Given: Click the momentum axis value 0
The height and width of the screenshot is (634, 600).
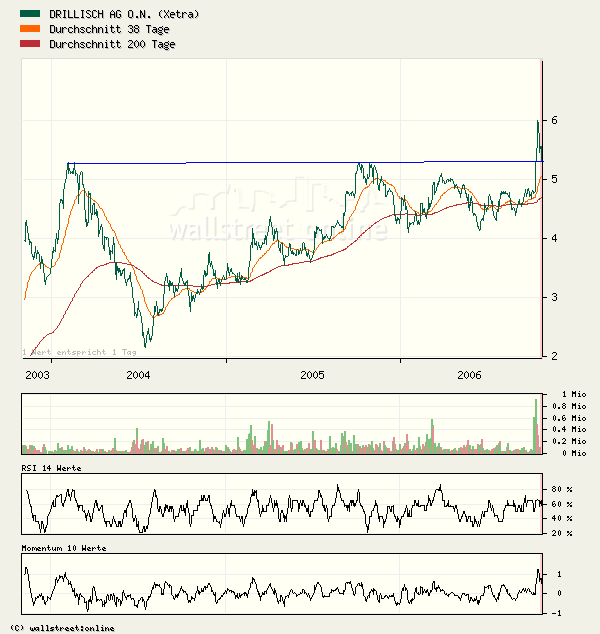Looking at the screenshot, I should [559, 593].
